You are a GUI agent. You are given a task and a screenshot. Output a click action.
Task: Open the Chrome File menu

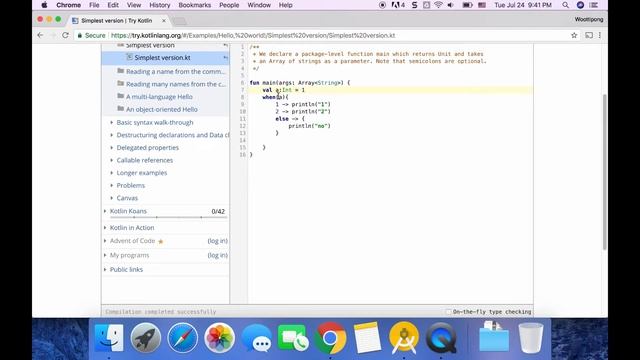coord(94,5)
